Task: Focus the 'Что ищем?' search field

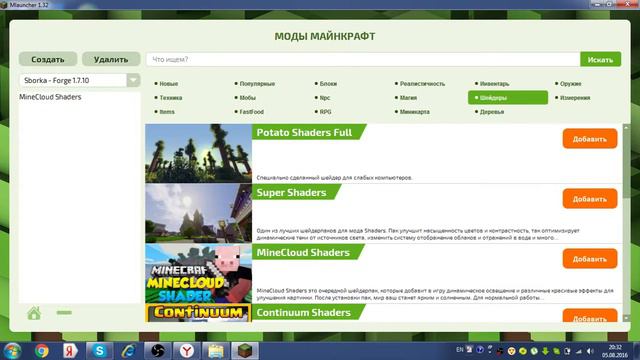Action: pos(363,59)
